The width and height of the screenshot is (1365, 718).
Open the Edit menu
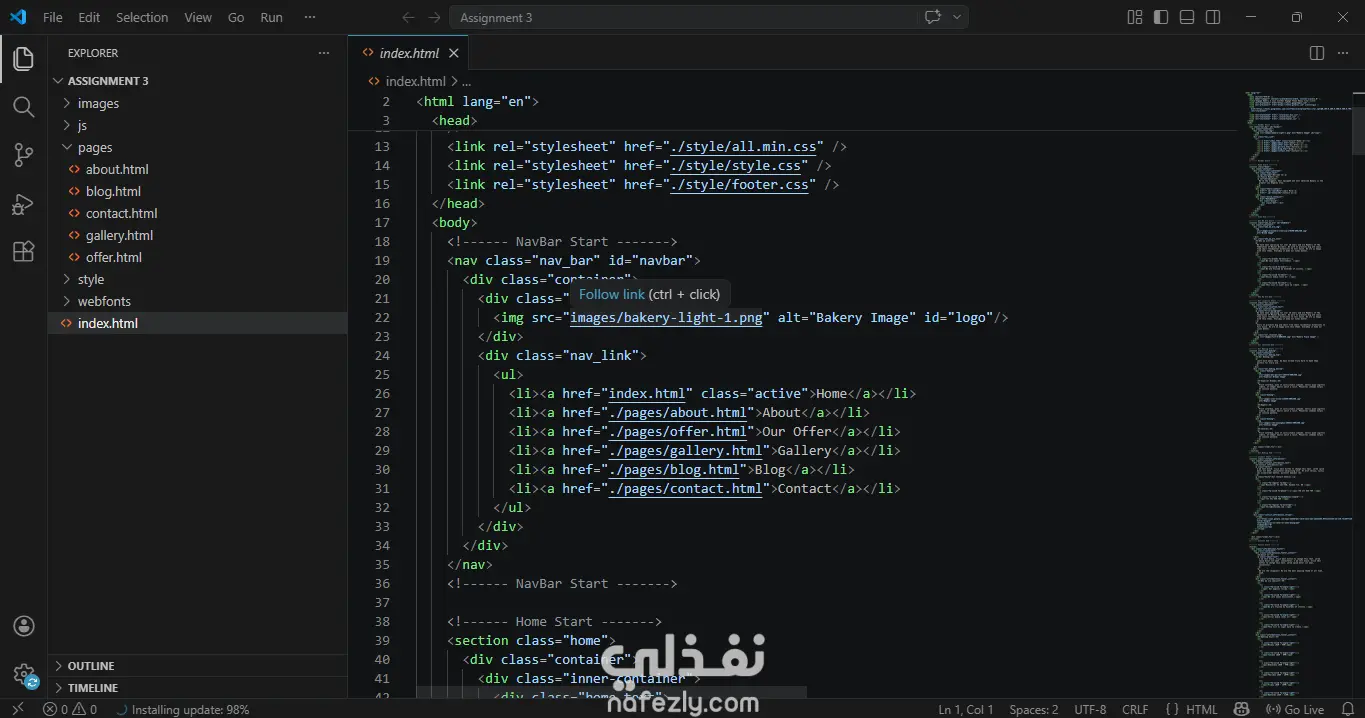(89, 17)
